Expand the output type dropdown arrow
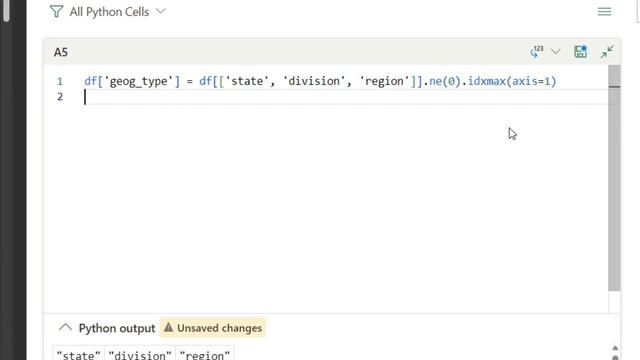 coord(556,51)
